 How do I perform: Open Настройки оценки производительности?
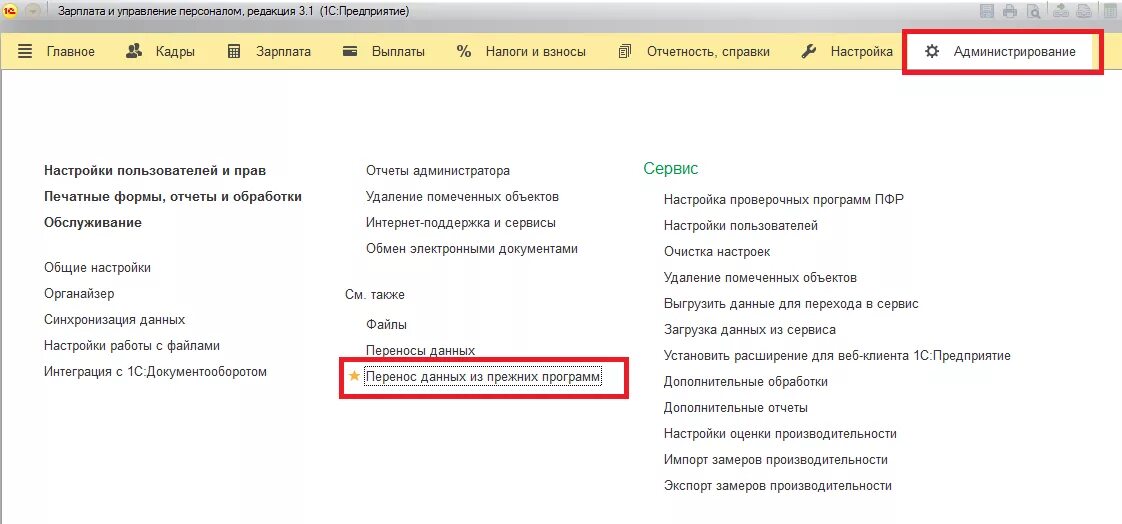coord(780,434)
